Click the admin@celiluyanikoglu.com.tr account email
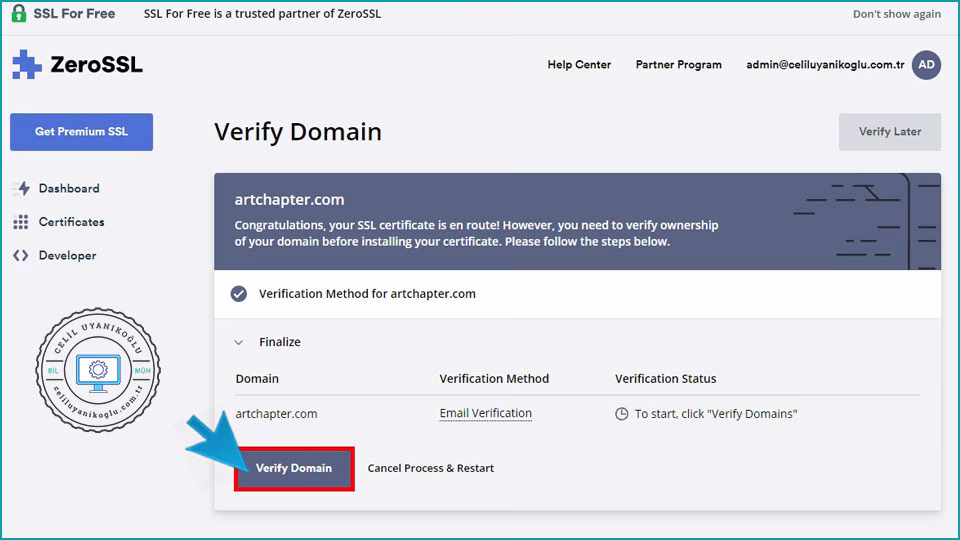The width and height of the screenshot is (960, 540). click(x=824, y=65)
